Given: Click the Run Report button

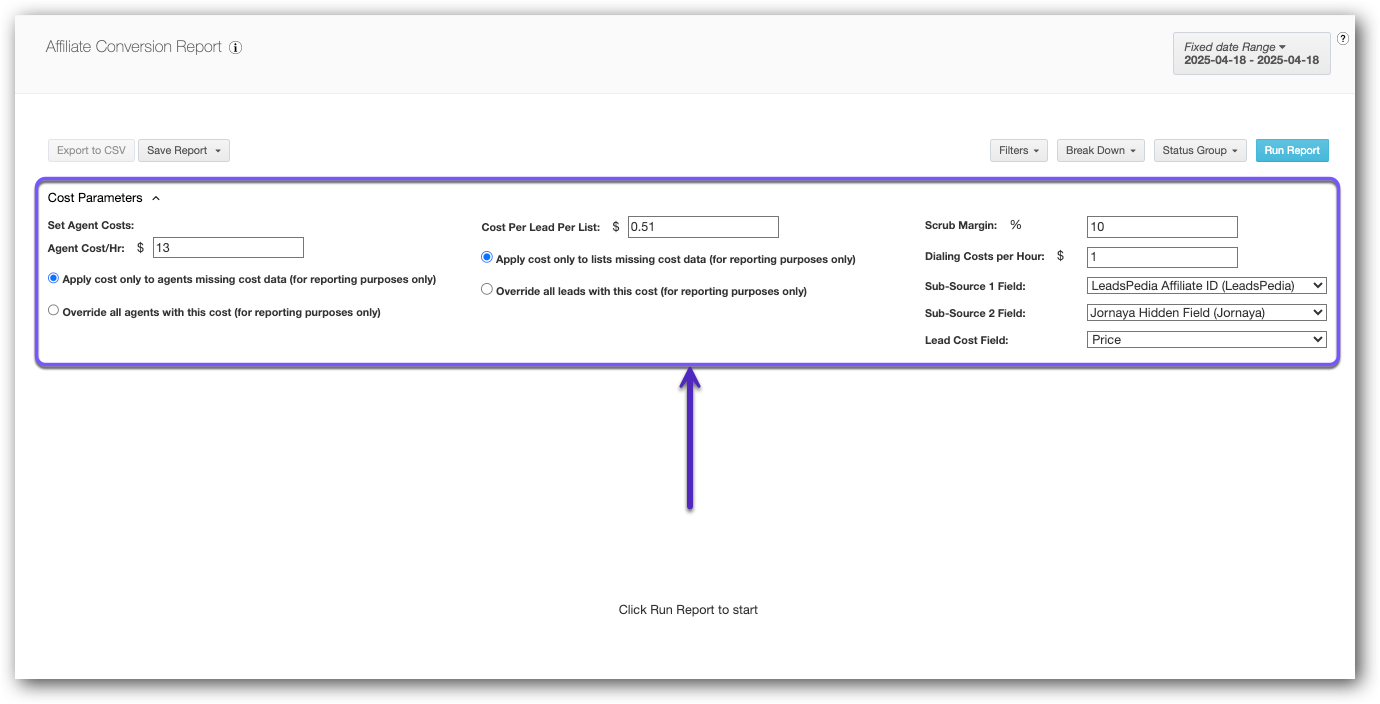Looking at the screenshot, I should click(x=1292, y=150).
